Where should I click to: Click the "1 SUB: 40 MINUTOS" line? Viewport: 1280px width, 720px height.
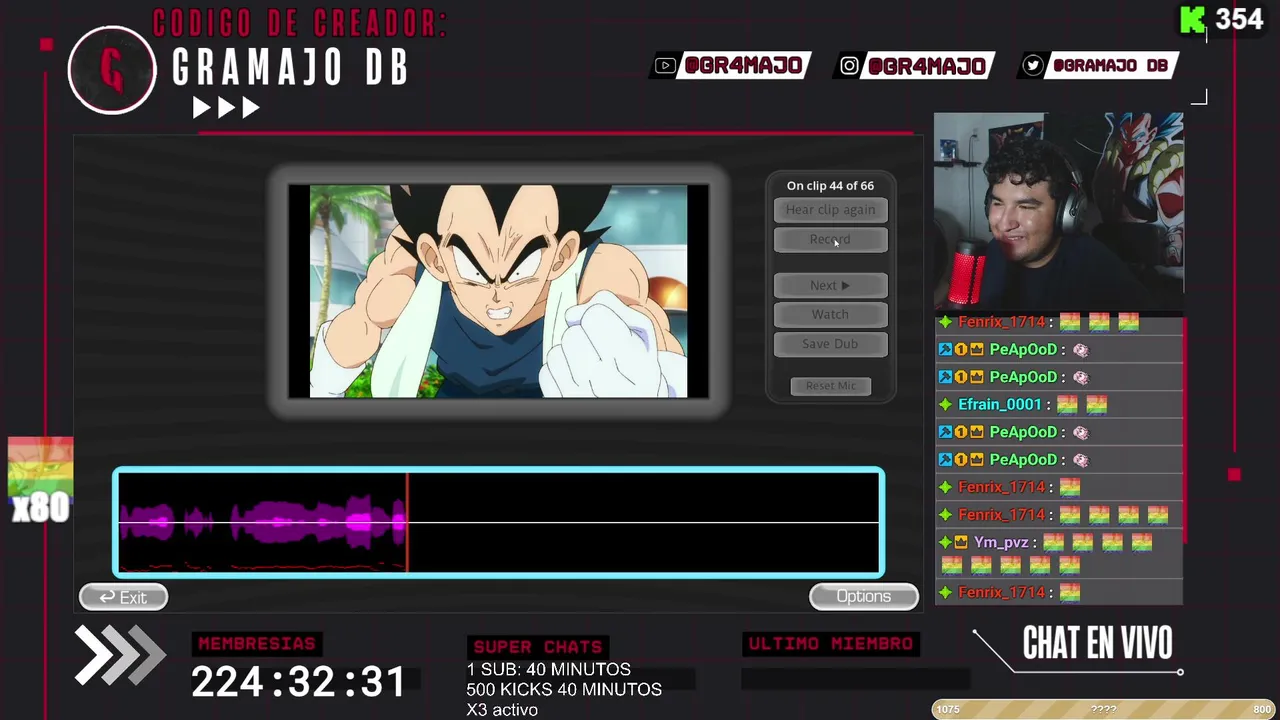pyautogui.click(x=548, y=669)
